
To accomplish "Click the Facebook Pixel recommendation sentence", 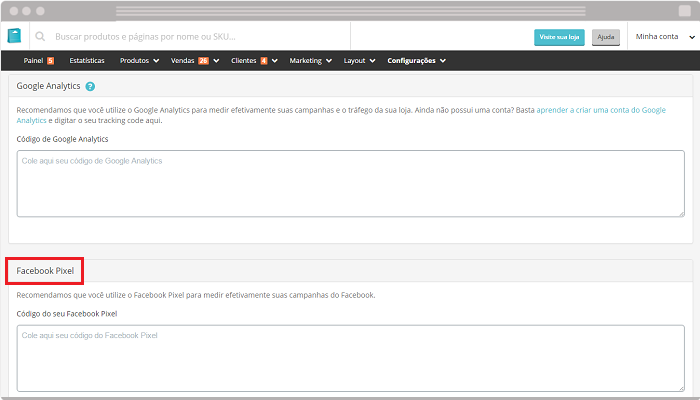I will 196,295.
